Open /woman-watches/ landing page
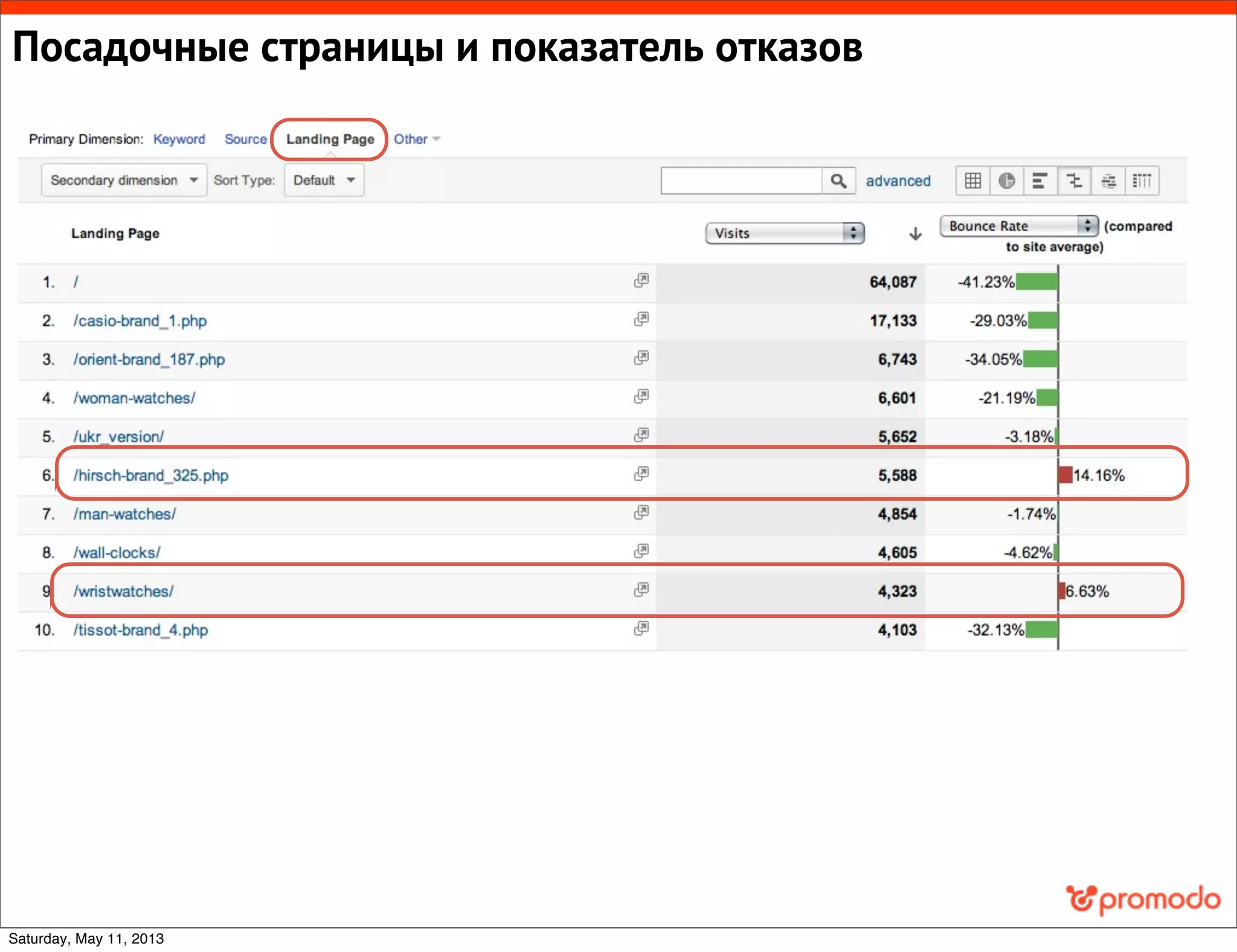The width and height of the screenshot is (1237, 952). point(134,398)
